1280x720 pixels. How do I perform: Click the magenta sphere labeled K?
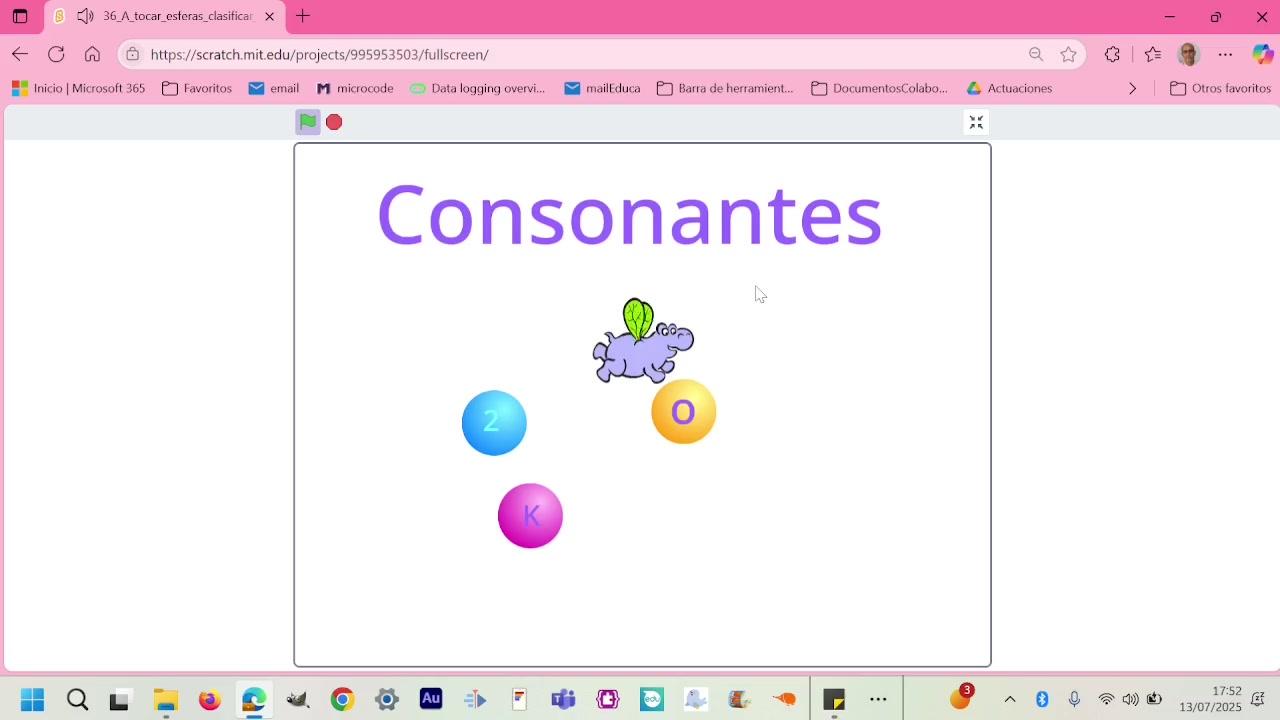click(x=530, y=516)
